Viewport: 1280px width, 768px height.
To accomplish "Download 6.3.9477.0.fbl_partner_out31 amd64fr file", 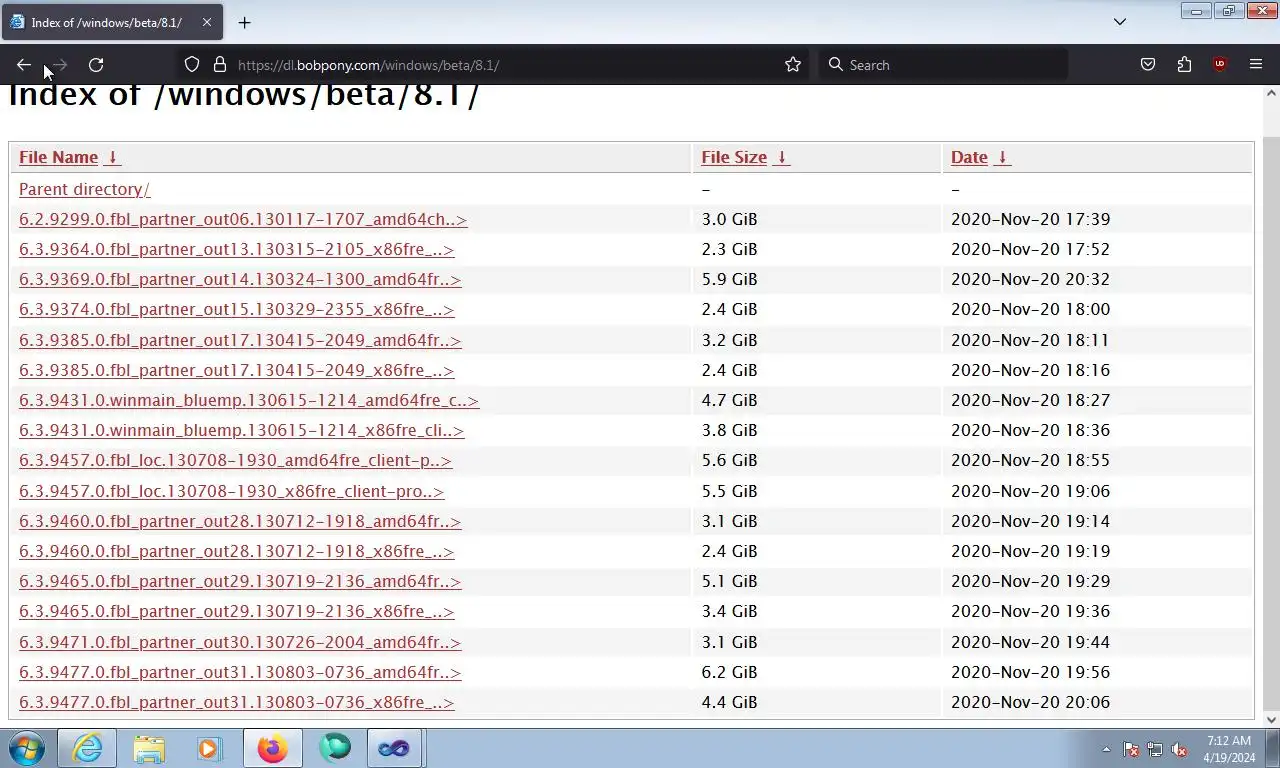I will point(240,672).
